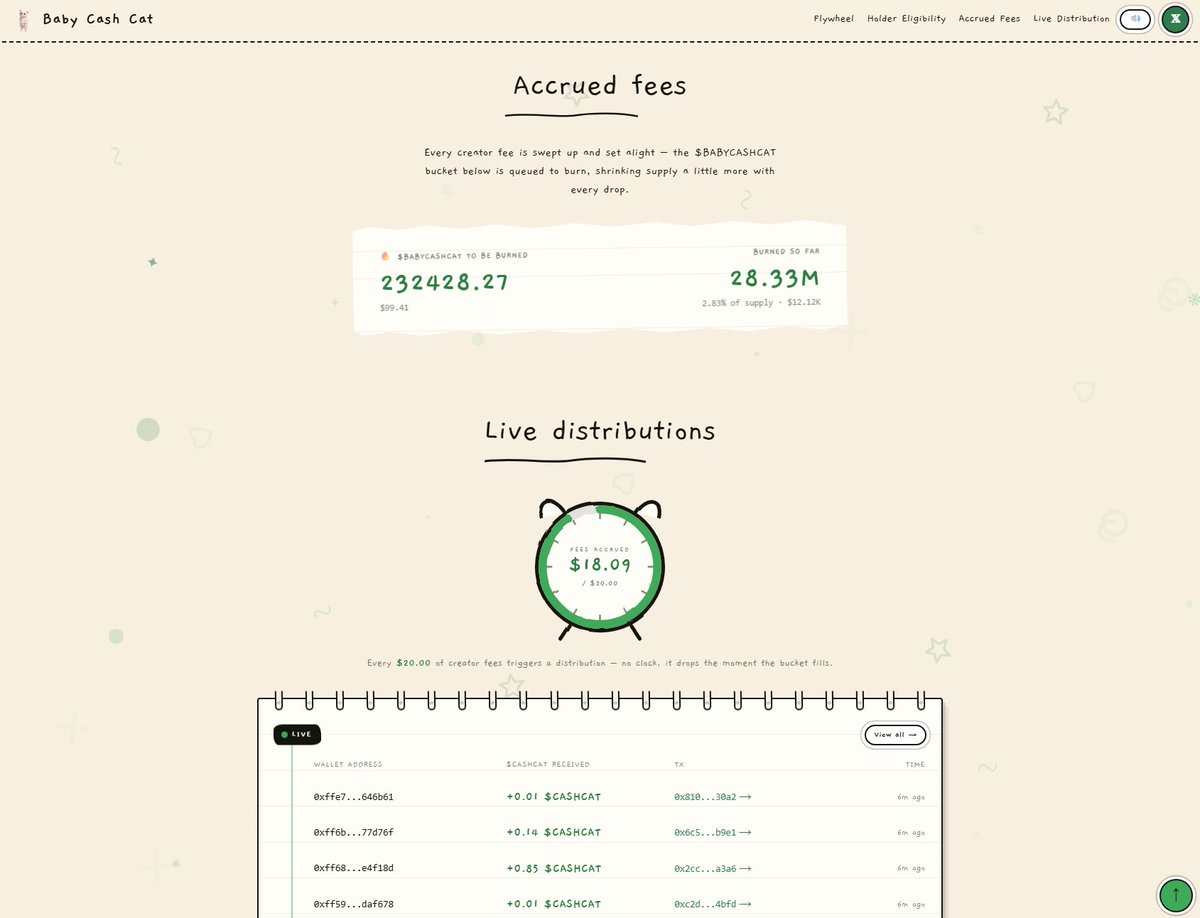The width and height of the screenshot is (1200, 918).
Task: Click the Accrued fees heading
Action: [x=600, y=85]
